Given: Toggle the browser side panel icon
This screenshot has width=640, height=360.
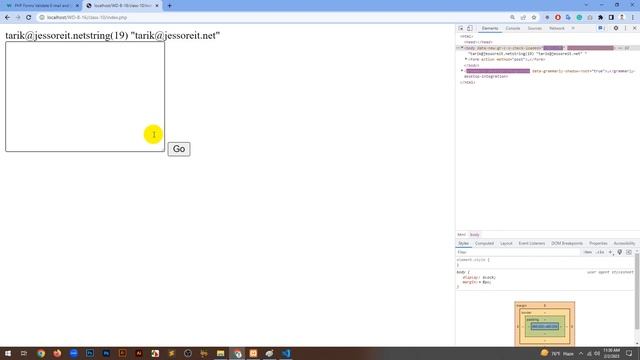Looking at the screenshot, I should (611, 18).
